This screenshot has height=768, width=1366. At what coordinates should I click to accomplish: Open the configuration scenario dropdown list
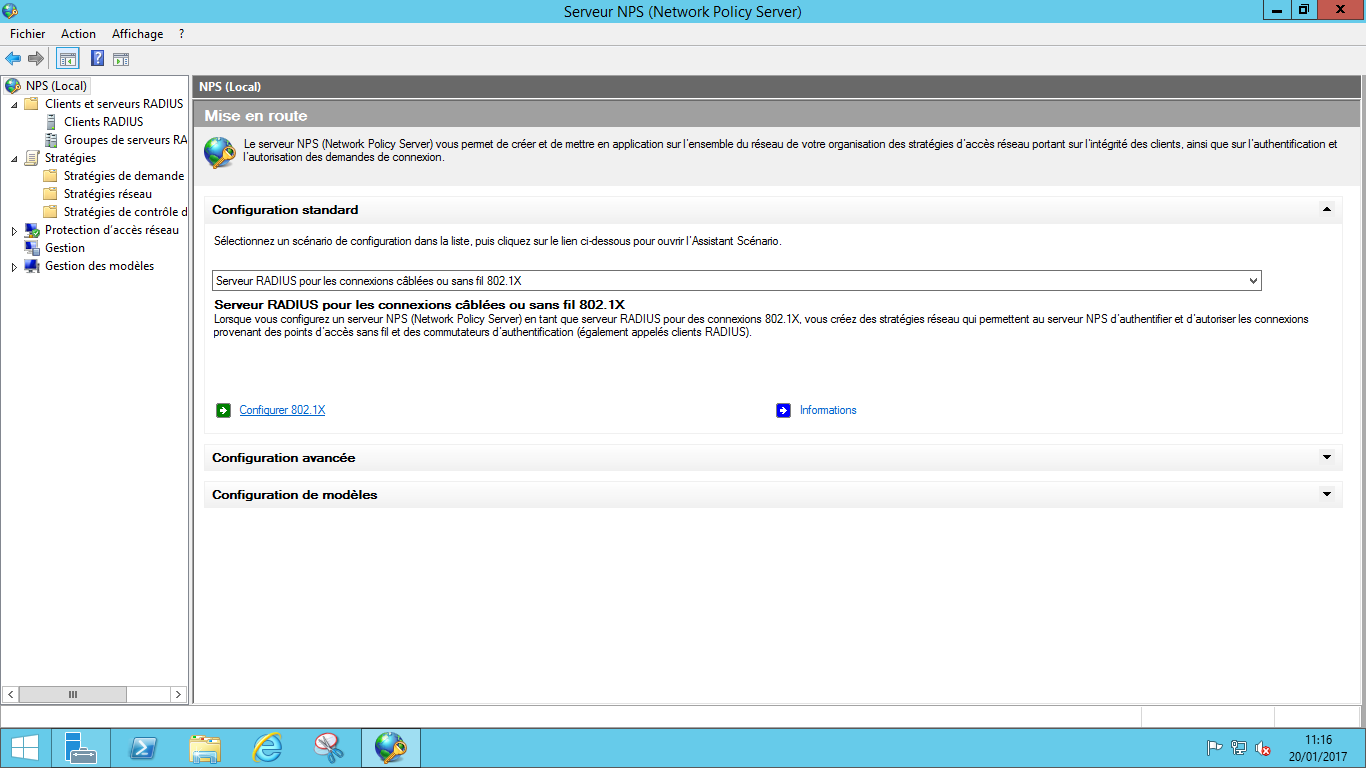[1253, 281]
